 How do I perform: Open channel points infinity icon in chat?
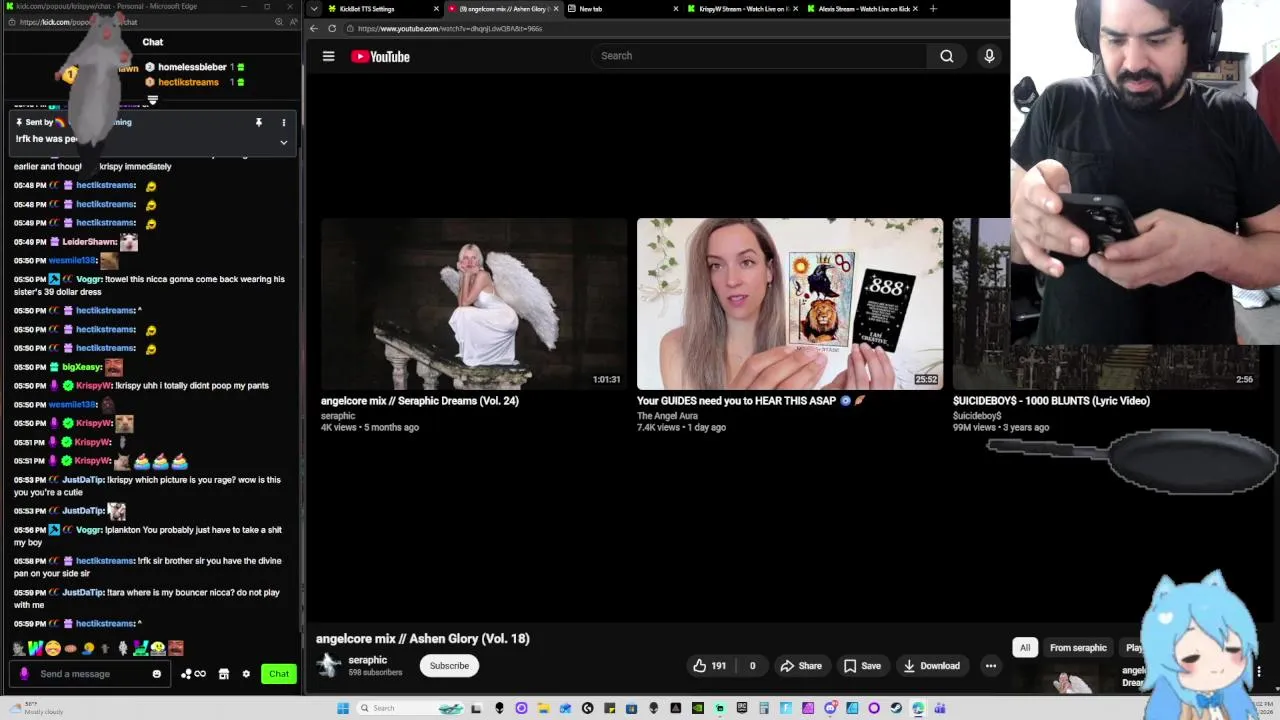tap(193, 674)
